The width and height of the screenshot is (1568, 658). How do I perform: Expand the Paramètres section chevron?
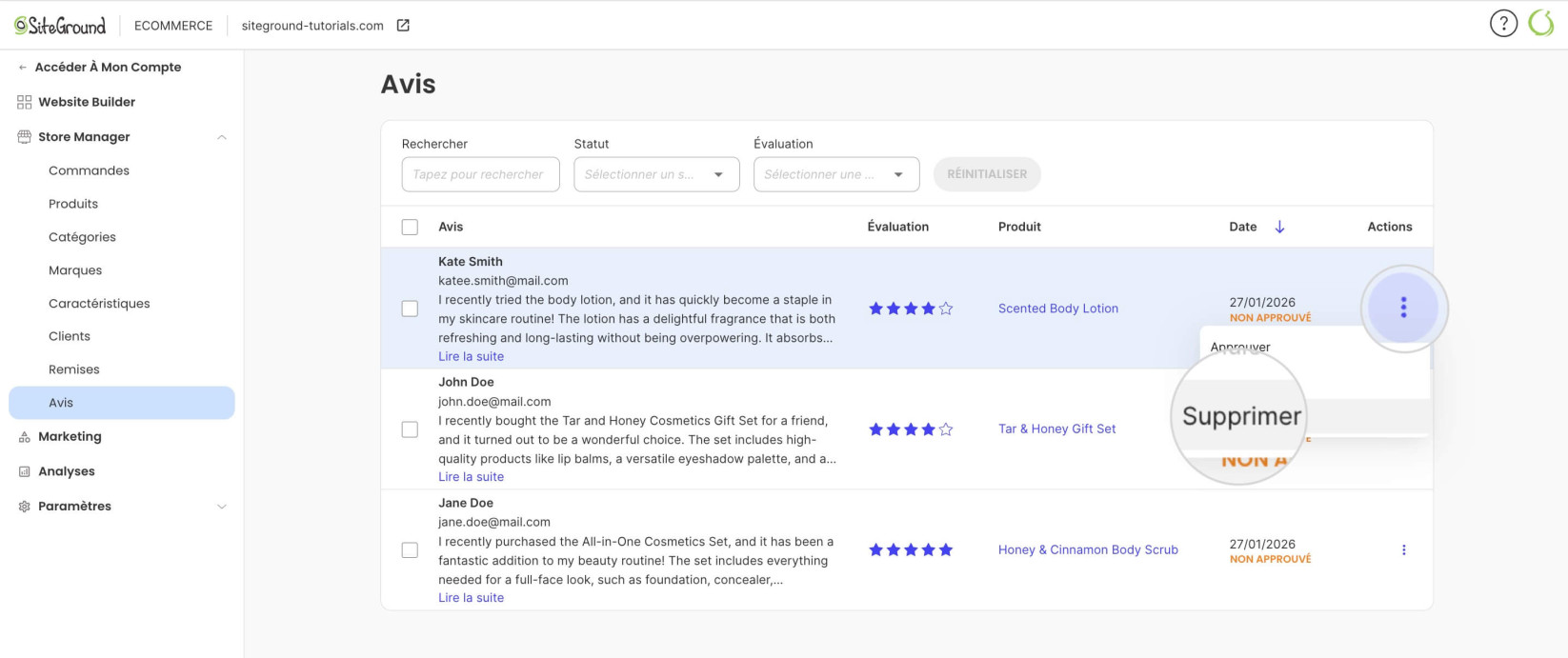tap(222, 507)
